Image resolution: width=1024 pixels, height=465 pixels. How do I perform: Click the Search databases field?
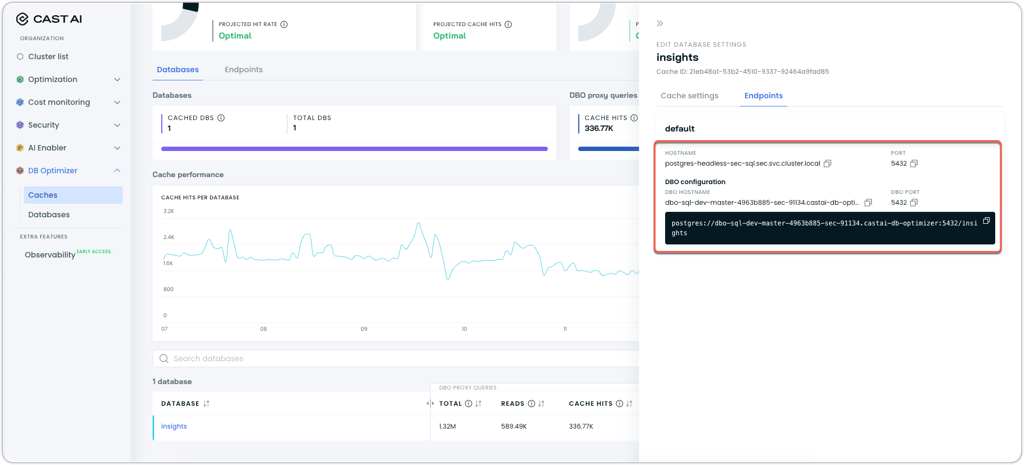tap(395, 359)
